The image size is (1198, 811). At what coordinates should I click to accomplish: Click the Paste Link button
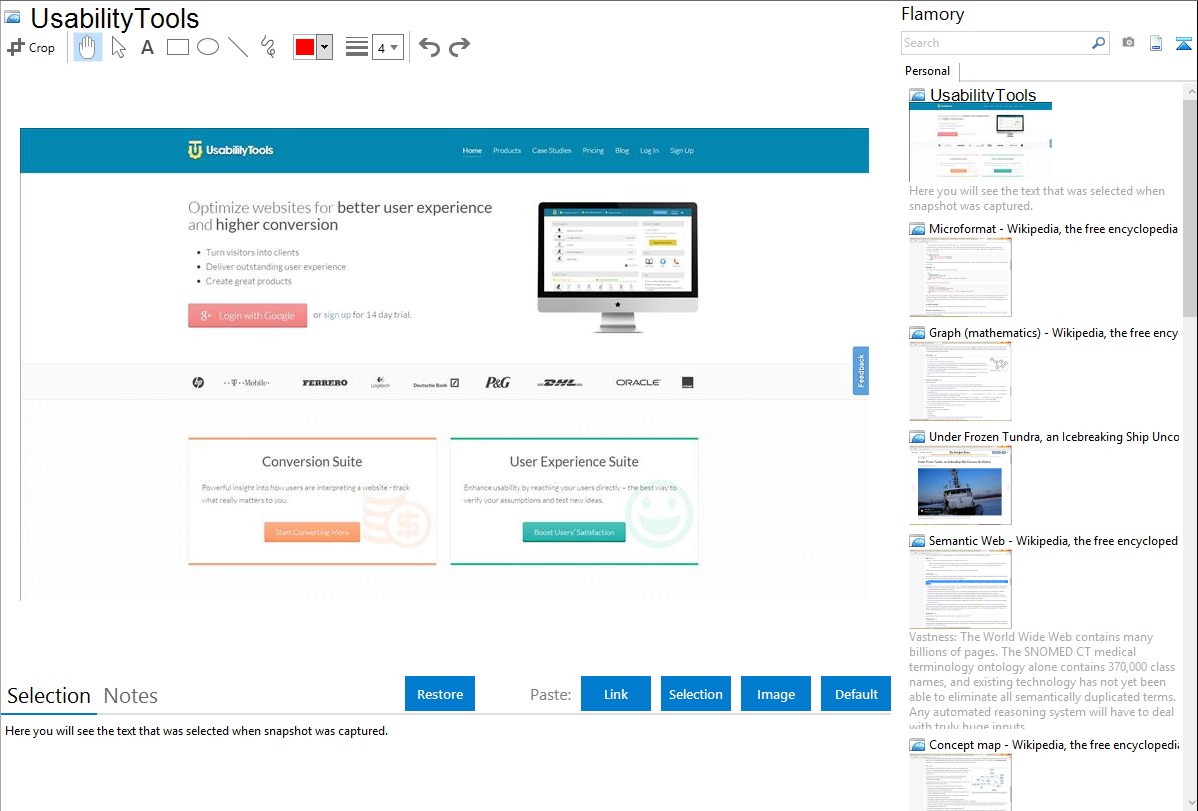[x=616, y=694]
